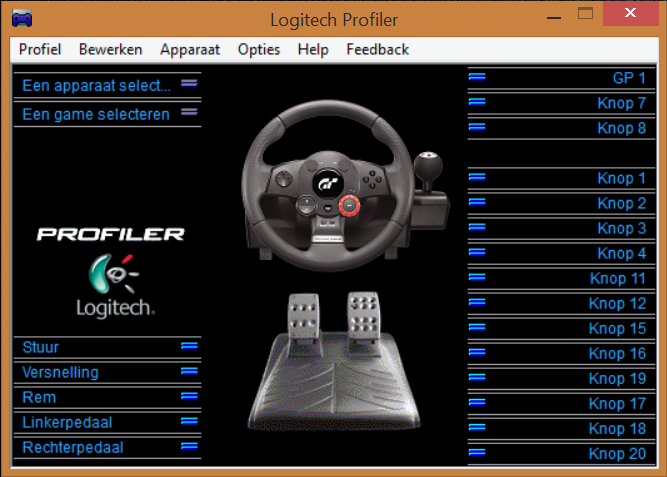Open the Profiel menu
The width and height of the screenshot is (667, 477).
coord(40,49)
